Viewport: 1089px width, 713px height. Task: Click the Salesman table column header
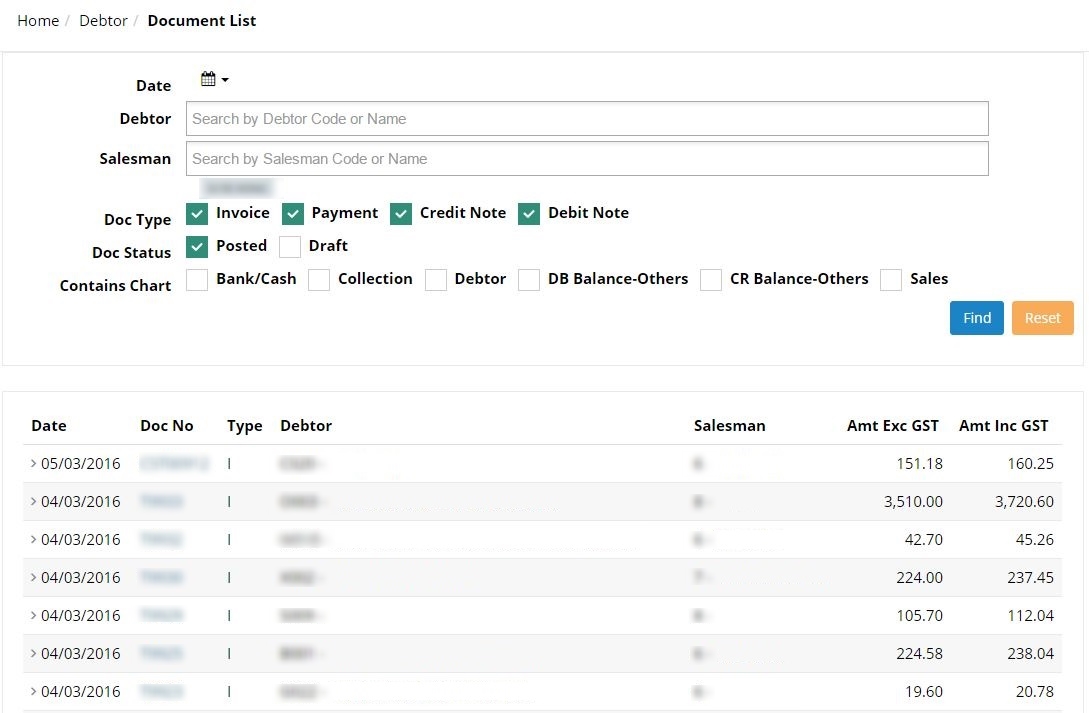(x=729, y=426)
